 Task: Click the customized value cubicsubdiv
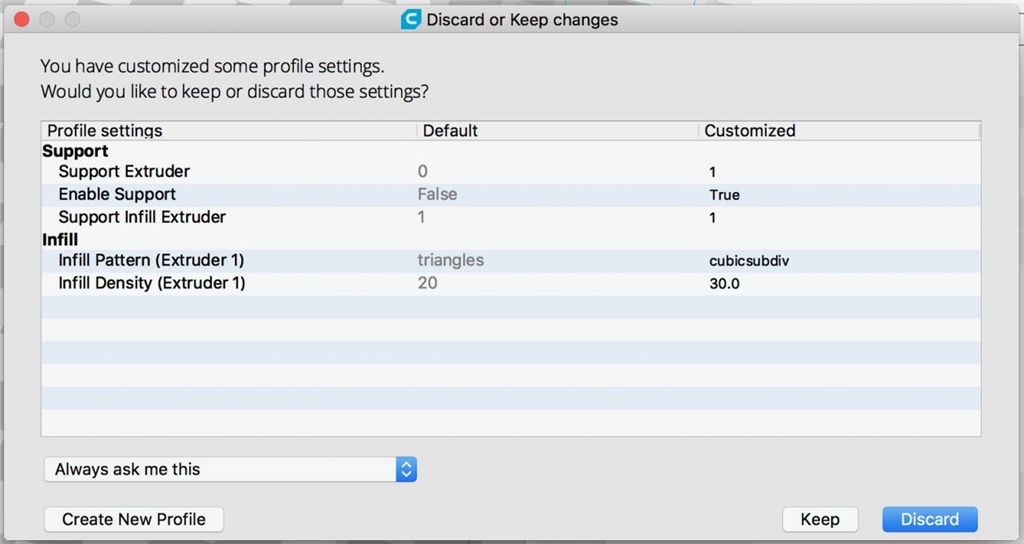click(x=749, y=261)
